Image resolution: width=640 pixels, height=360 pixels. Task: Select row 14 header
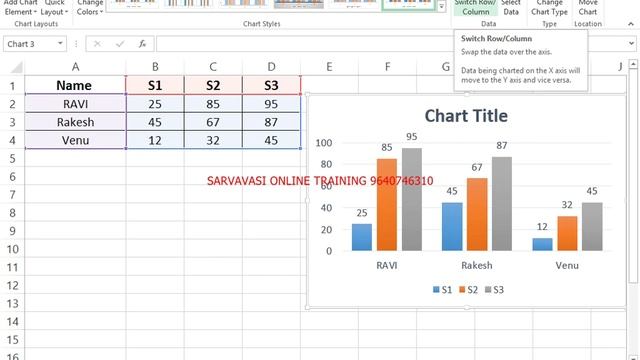12,322
